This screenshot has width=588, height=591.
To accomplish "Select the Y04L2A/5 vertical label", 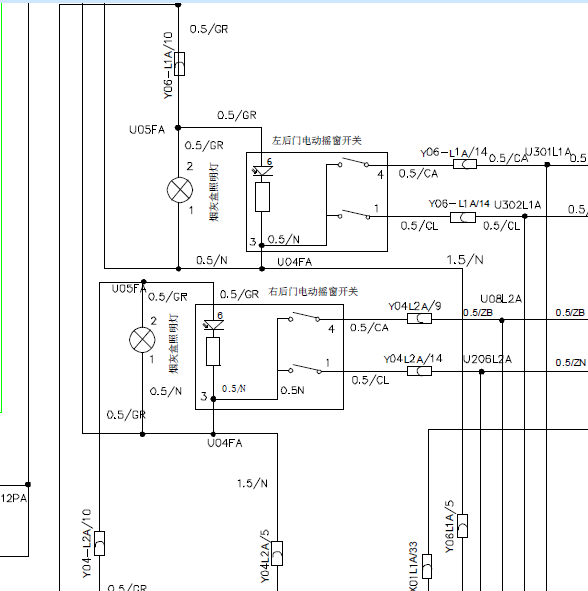I will (x=265, y=556).
